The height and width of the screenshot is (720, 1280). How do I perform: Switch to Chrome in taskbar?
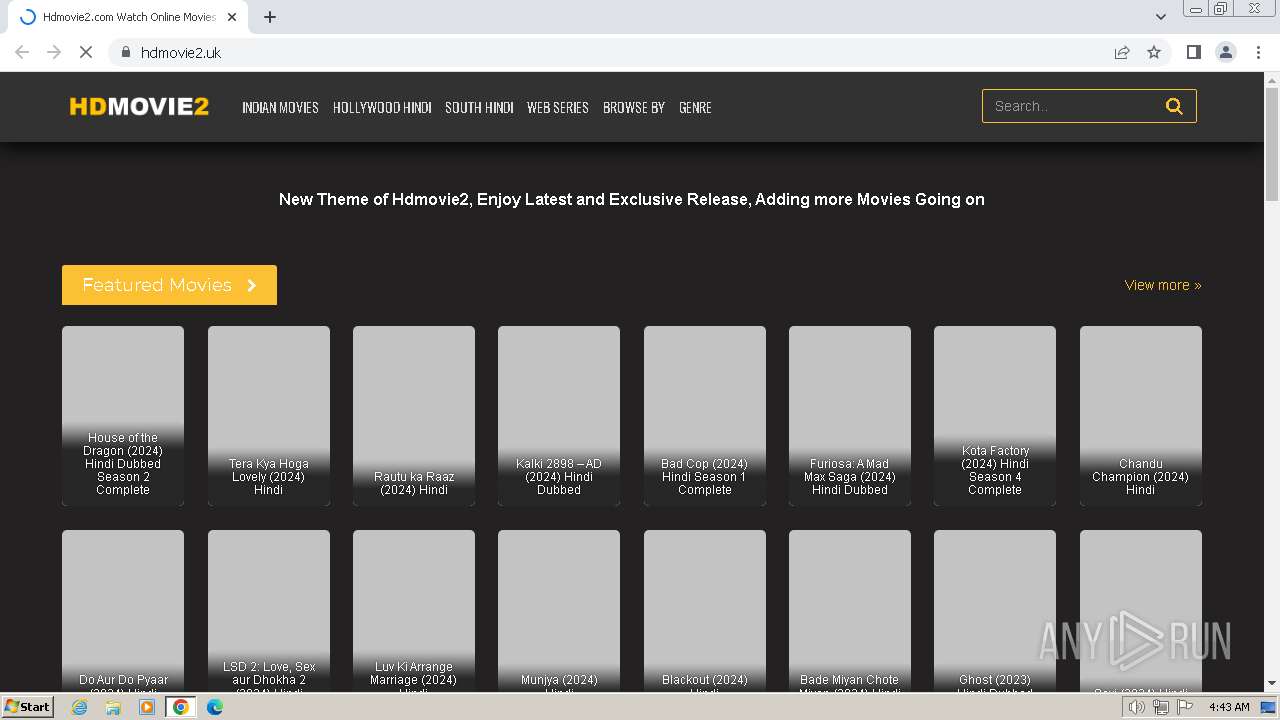coord(180,707)
